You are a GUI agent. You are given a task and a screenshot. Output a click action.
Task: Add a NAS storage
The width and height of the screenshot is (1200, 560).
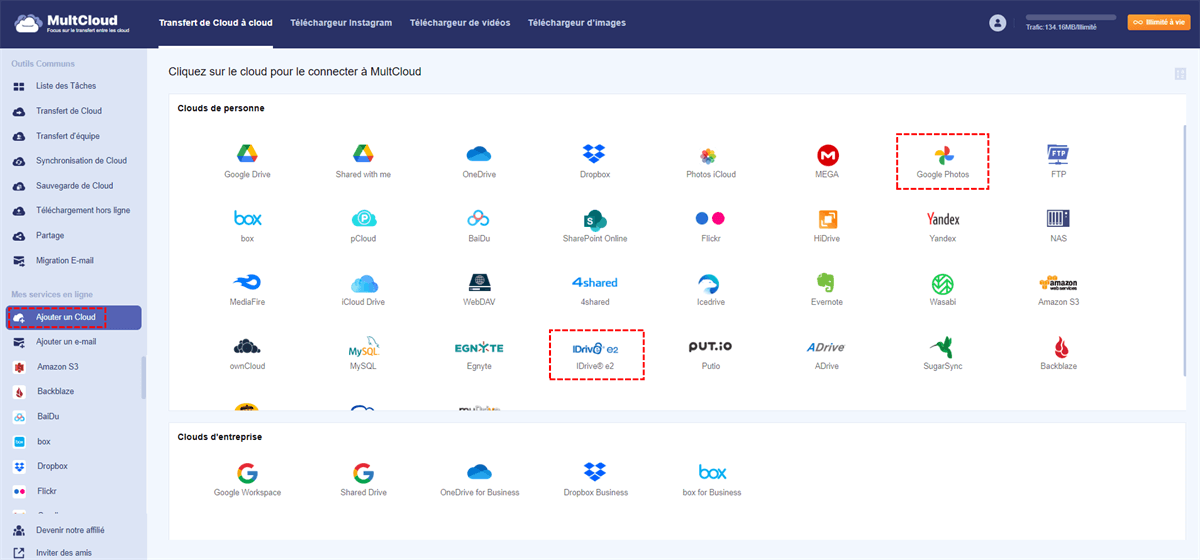[x=1058, y=226]
